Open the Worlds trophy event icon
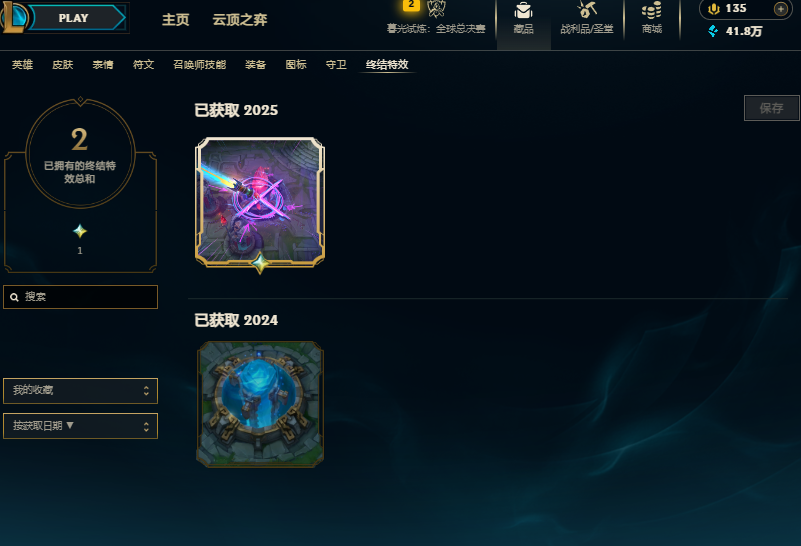Image resolution: width=801 pixels, height=546 pixels. (436, 8)
